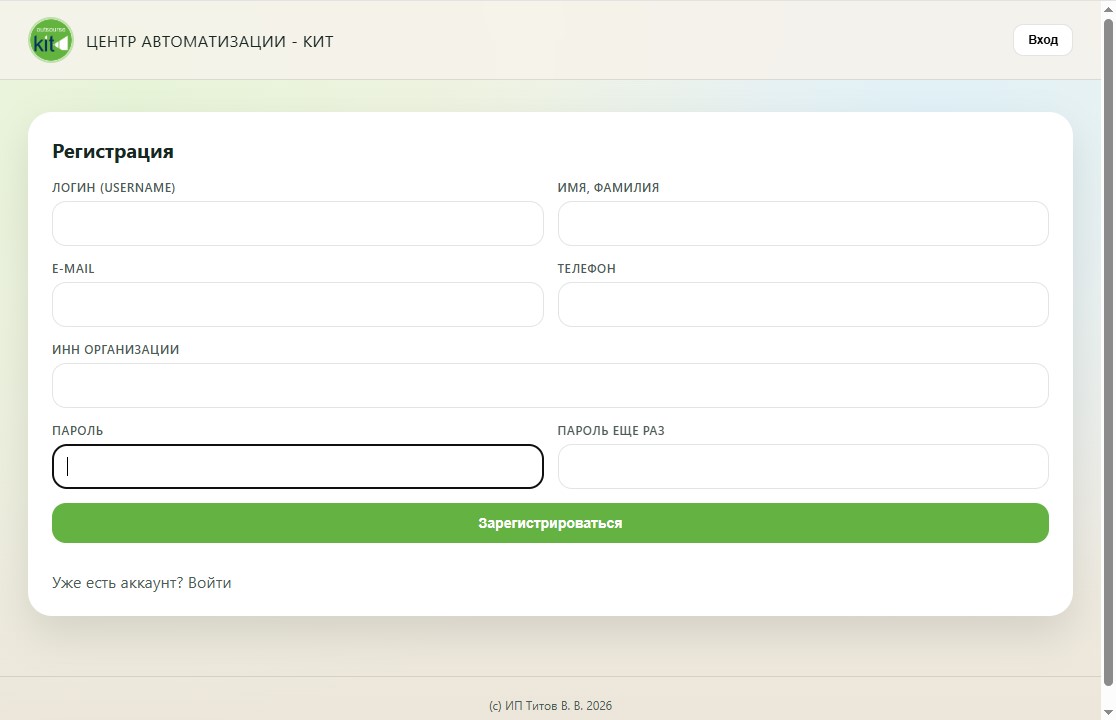1116x720 pixels.
Task: Click the ИП Титов copyright footer text
Action: click(550, 706)
